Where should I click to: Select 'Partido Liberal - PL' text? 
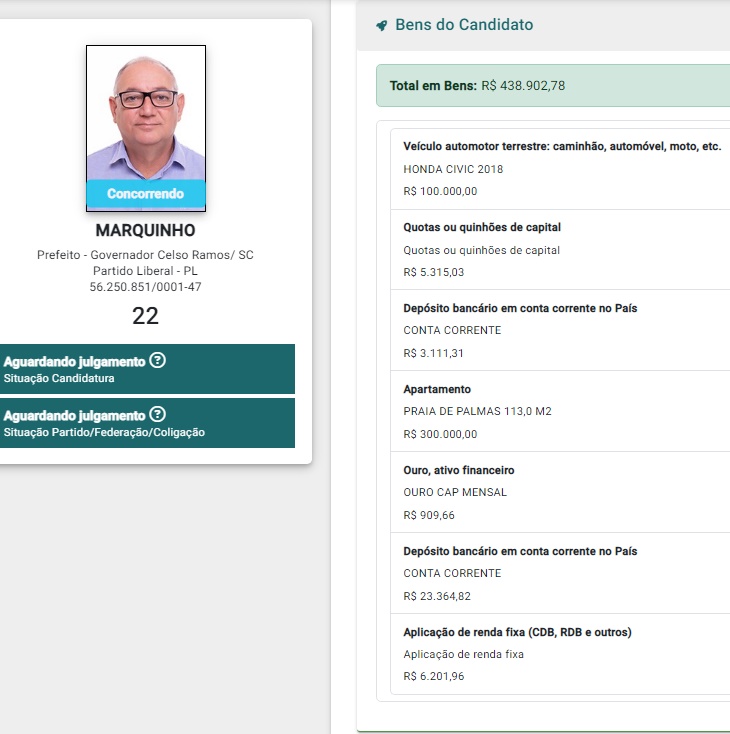(x=145, y=271)
